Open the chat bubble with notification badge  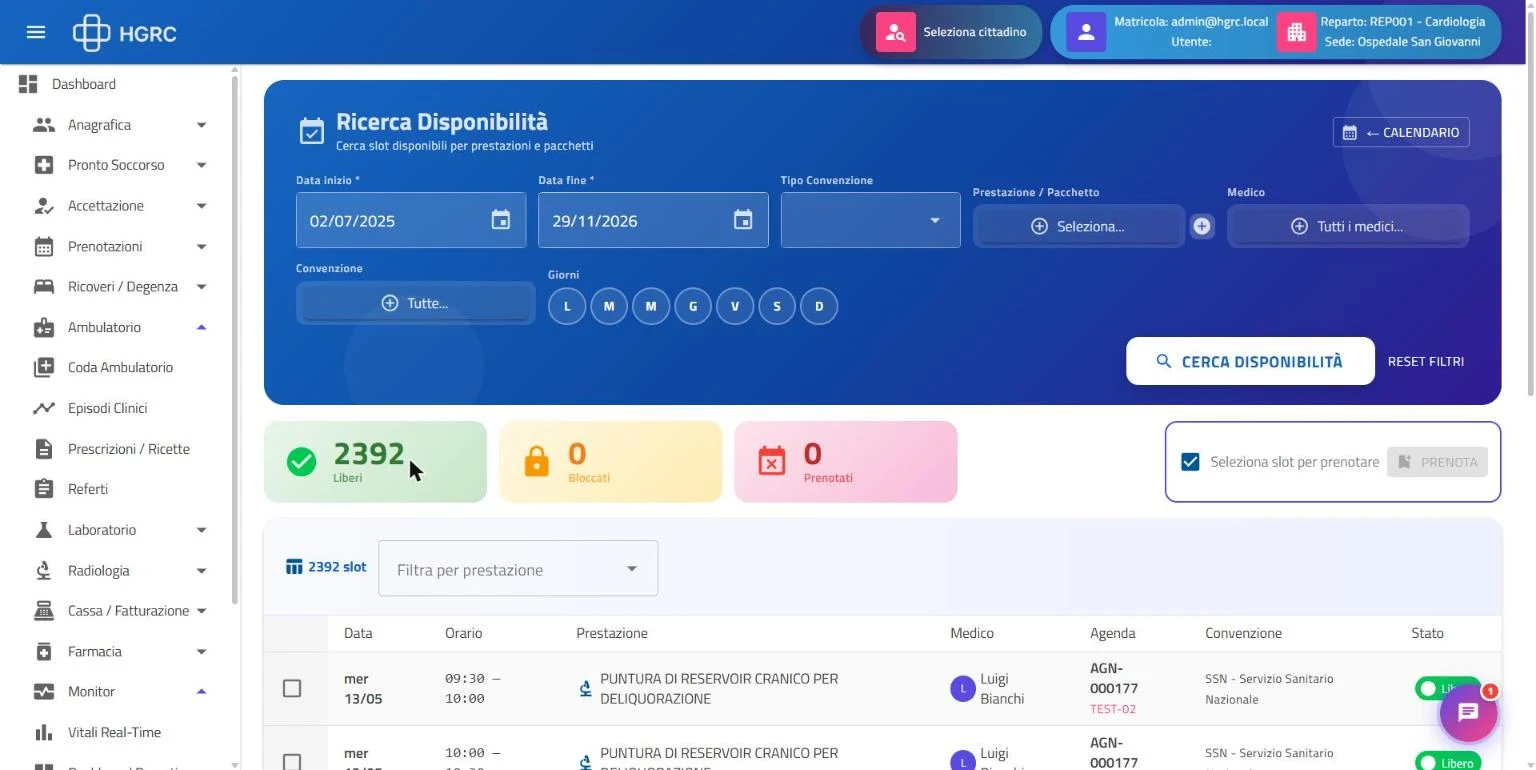tap(1468, 712)
